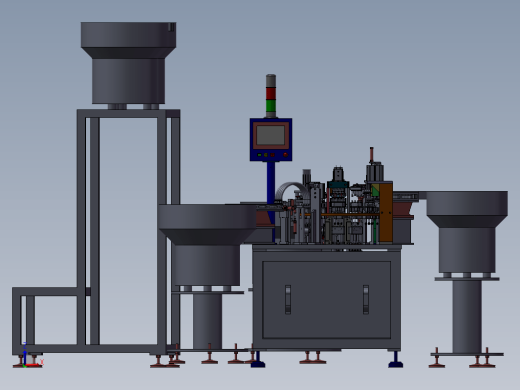Select the curved cable chain behind HMI post
Image resolution: width=520 pixels, height=390 pixels.
click(x=293, y=191)
